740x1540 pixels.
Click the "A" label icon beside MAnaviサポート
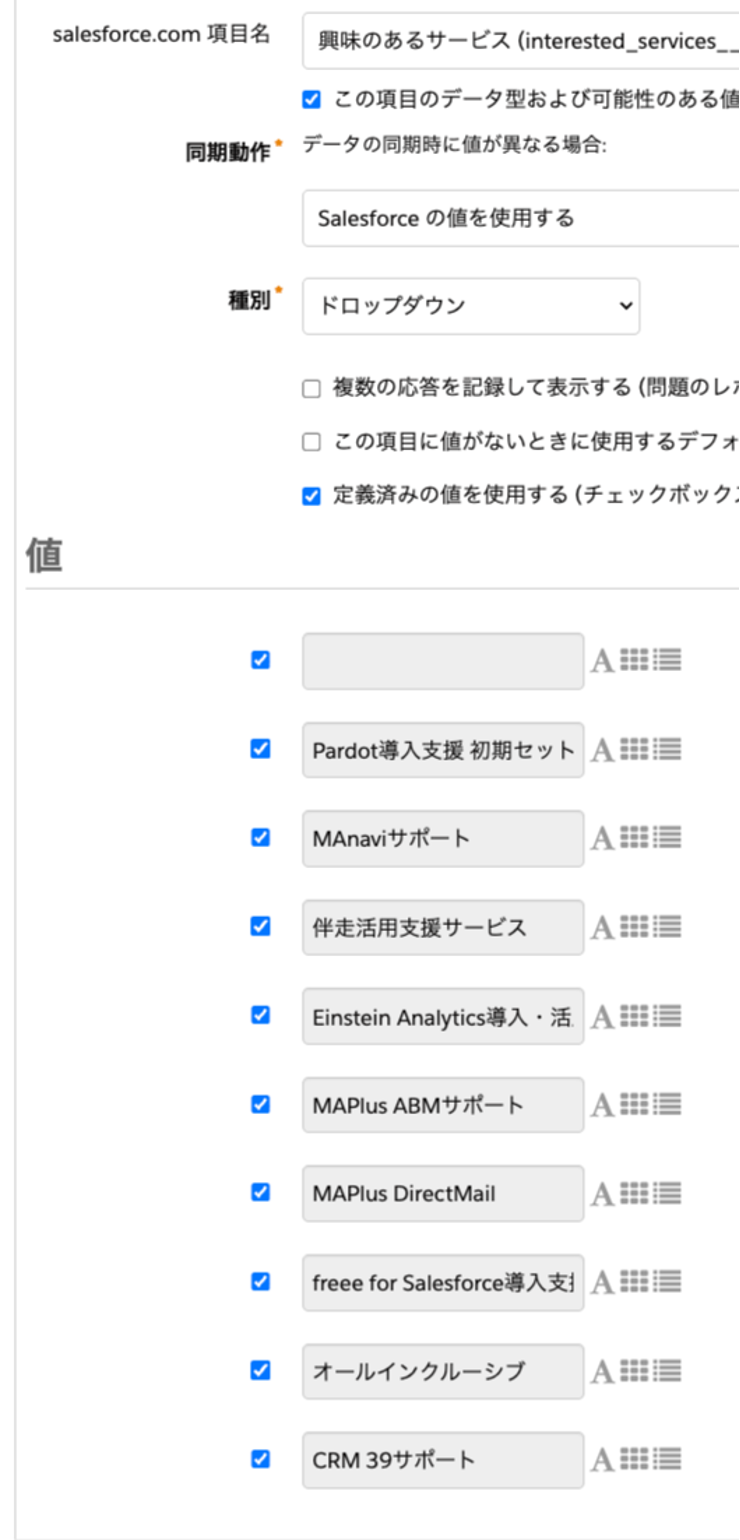click(x=602, y=839)
